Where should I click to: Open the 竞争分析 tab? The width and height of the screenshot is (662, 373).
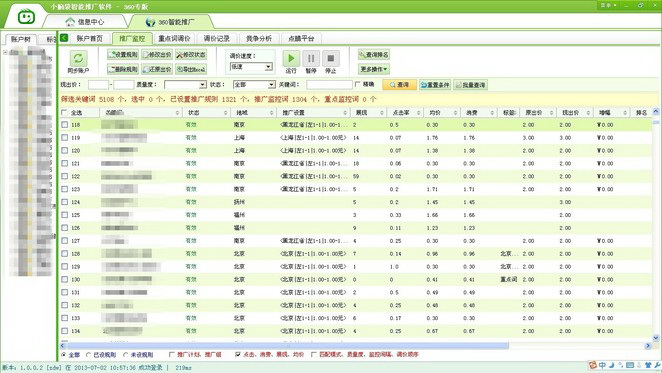pos(259,38)
